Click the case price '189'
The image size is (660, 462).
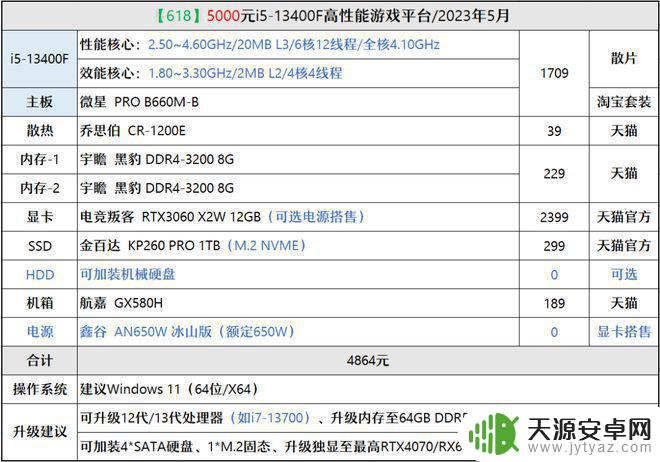[554, 303]
